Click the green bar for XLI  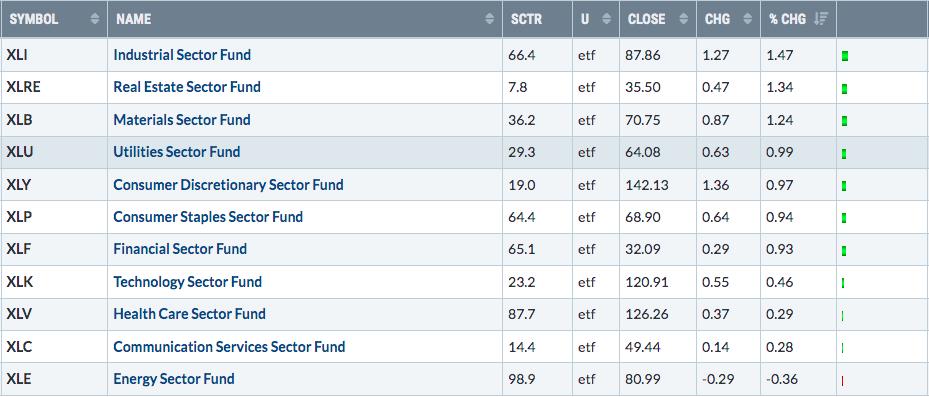tap(844, 56)
